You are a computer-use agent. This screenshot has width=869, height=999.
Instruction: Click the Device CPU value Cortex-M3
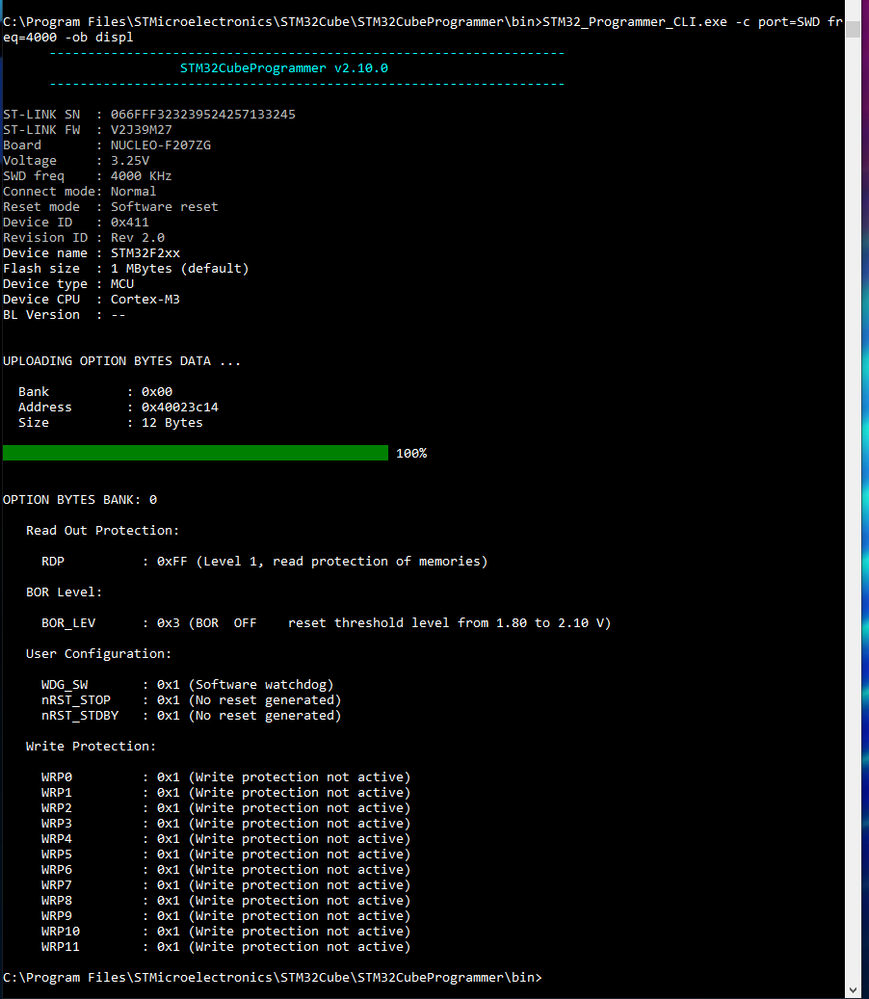pyautogui.click(x=145, y=299)
